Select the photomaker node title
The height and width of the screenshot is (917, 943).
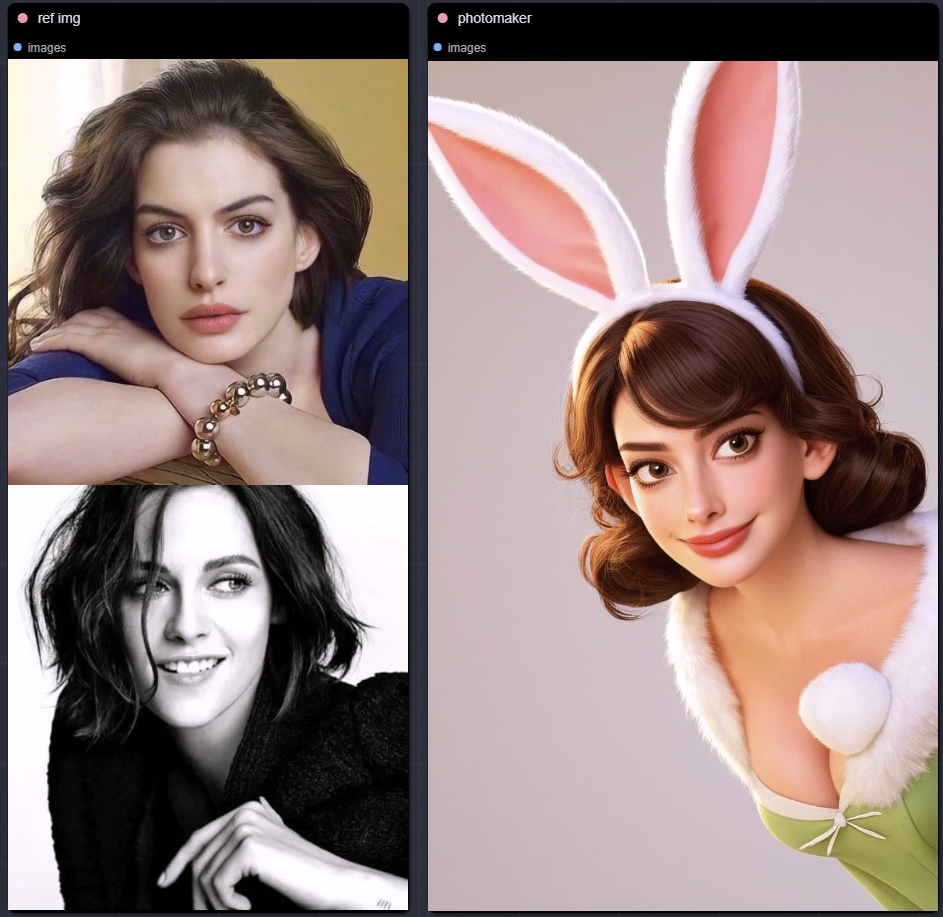(494, 18)
